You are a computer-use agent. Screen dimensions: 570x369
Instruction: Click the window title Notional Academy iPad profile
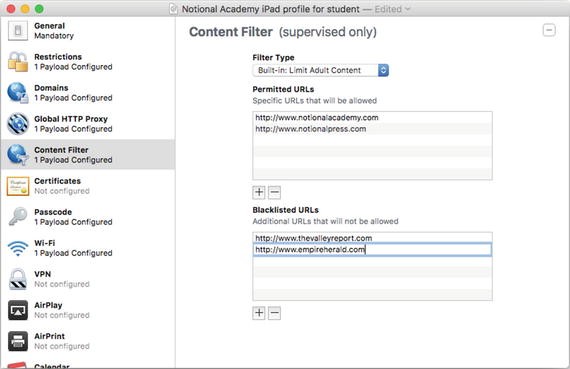coord(270,9)
